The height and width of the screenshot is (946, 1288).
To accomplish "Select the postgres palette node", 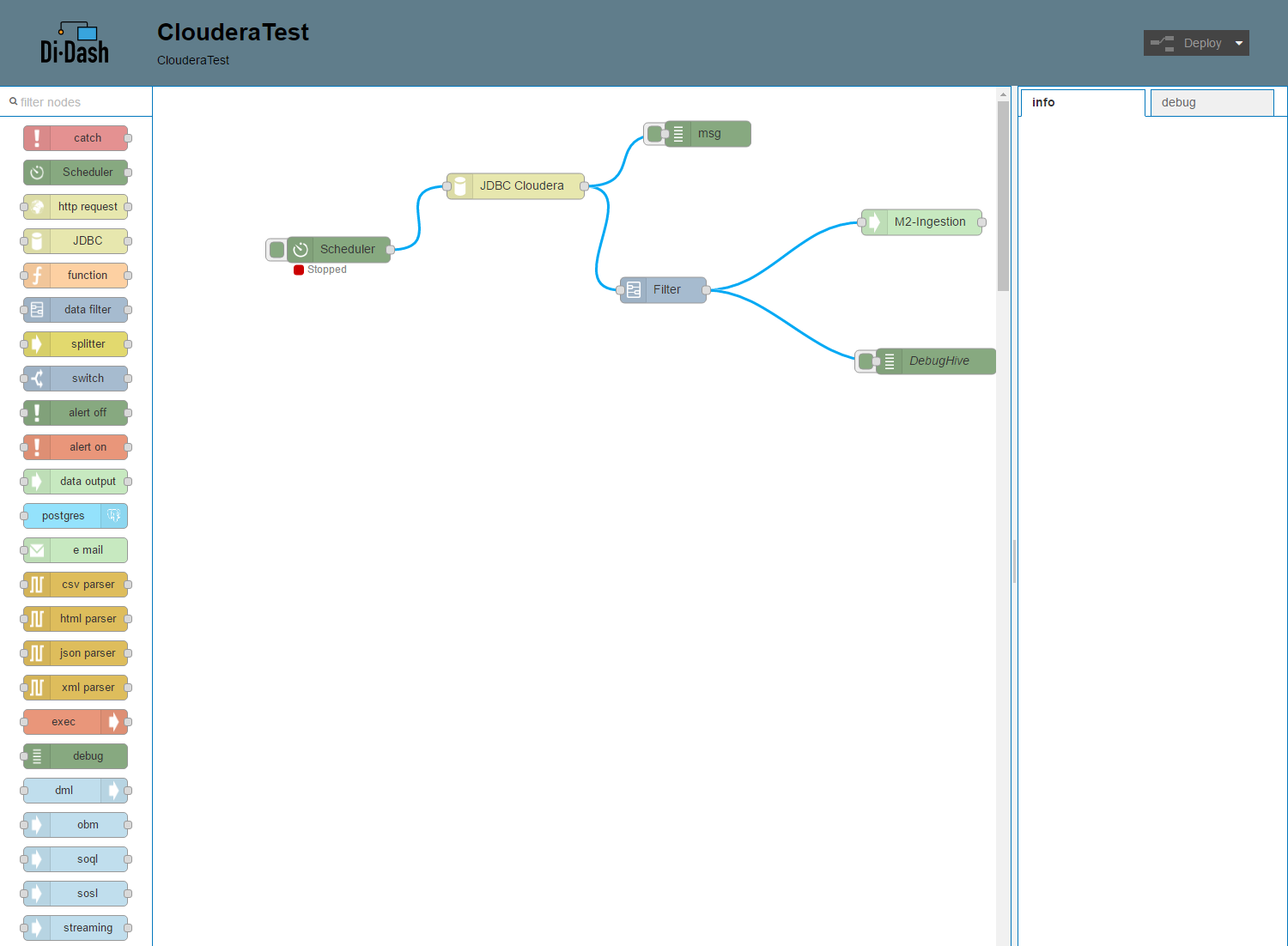I will 76,516.
